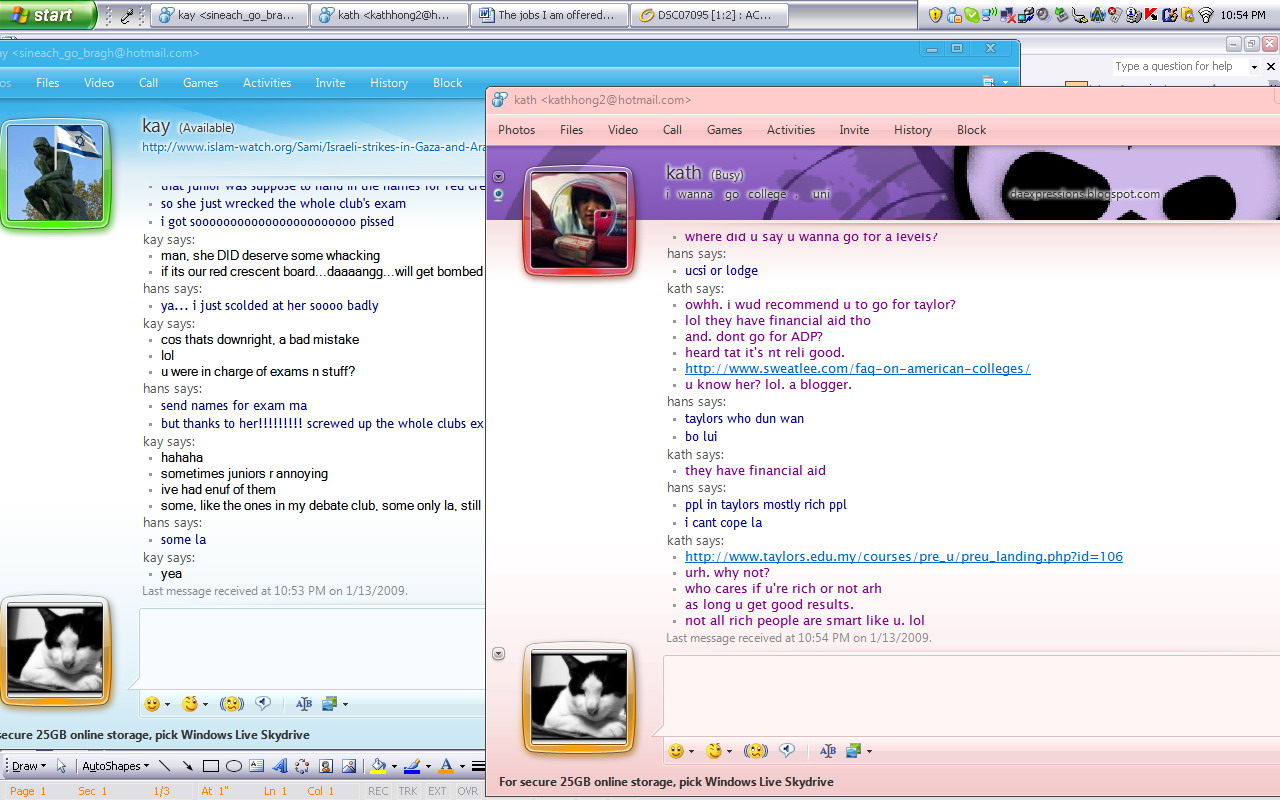Click the Block menu in kath window
The image size is (1280, 800).
click(971, 130)
